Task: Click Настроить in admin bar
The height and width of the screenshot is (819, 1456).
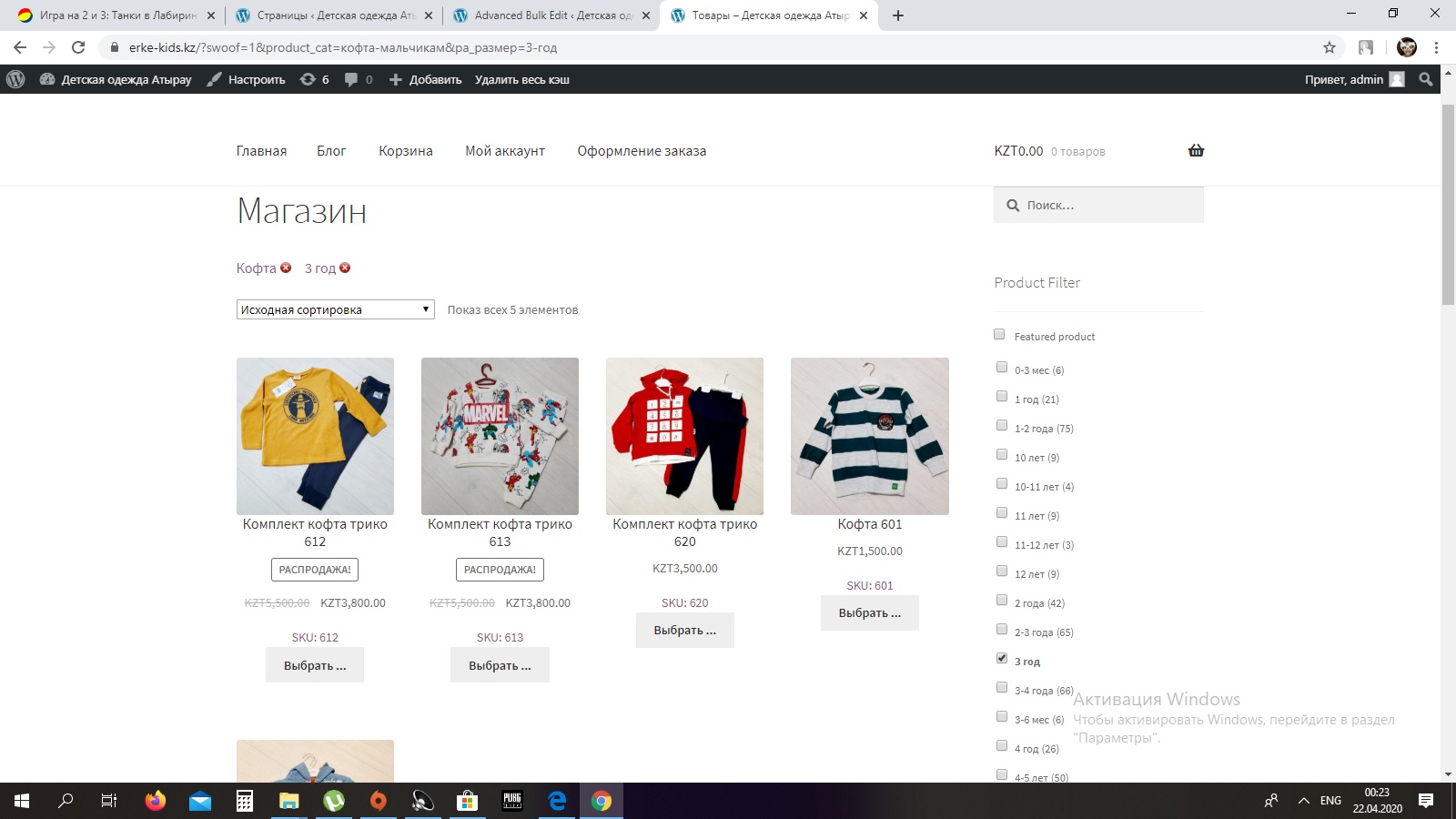Action: click(x=247, y=79)
